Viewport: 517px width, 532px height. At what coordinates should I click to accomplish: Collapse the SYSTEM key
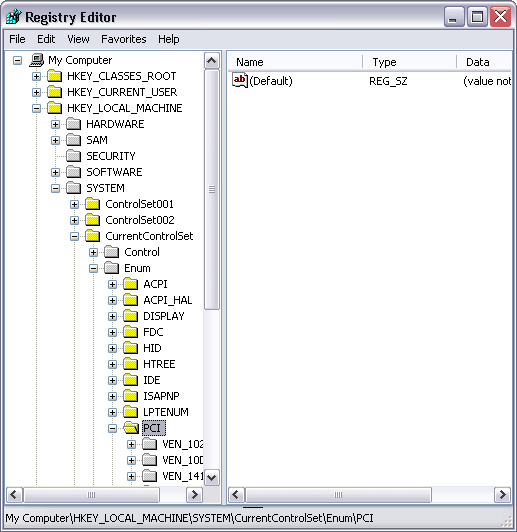pos(55,188)
